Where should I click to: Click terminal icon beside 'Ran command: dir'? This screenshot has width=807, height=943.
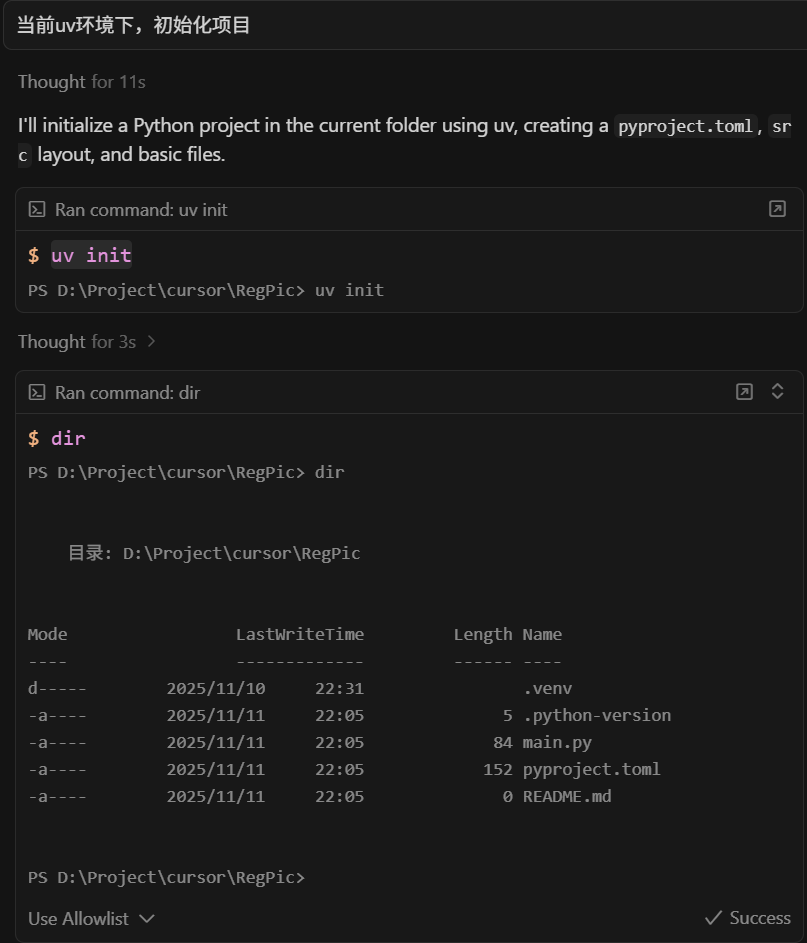click(37, 393)
